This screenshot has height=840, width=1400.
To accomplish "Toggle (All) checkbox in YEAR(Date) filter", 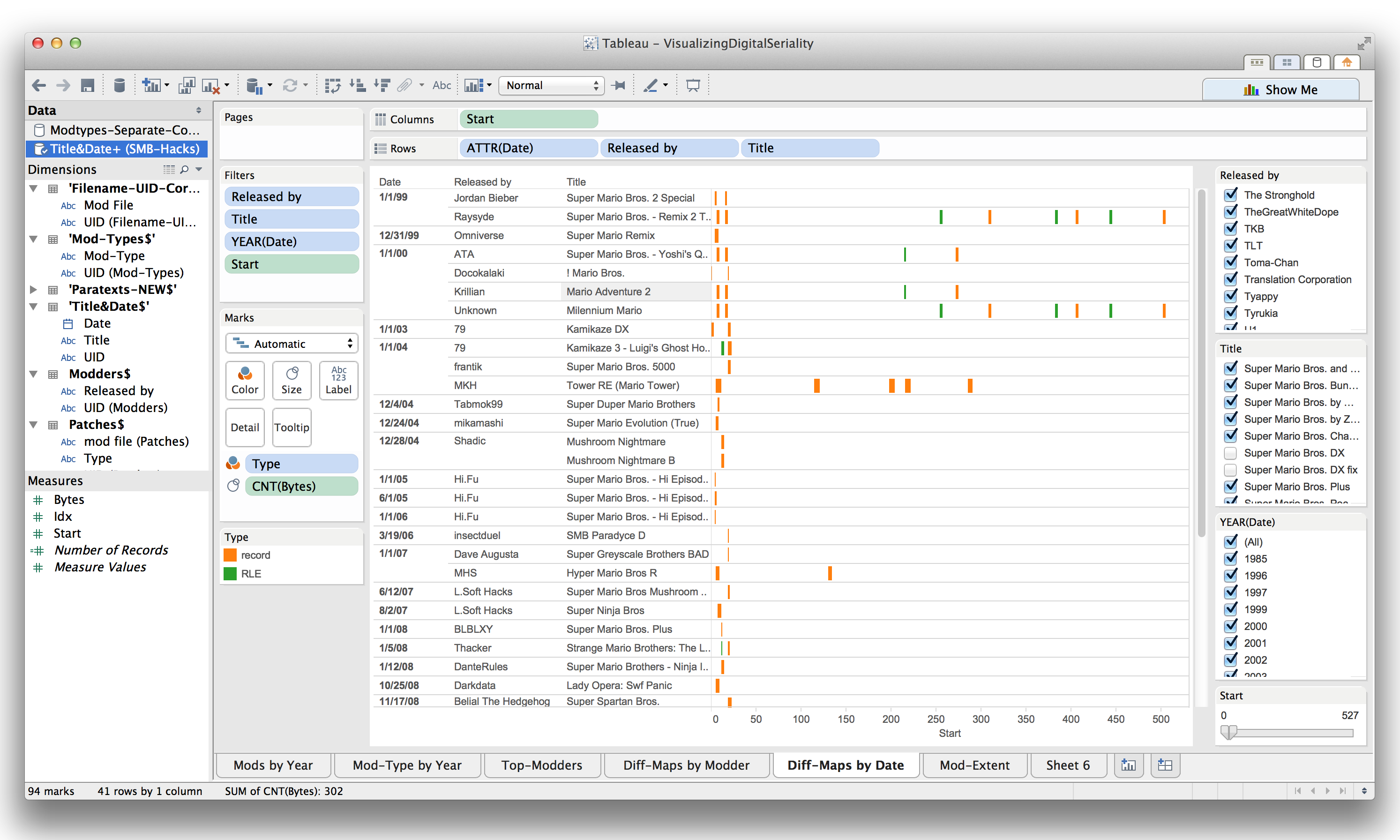I will 1230,542.
